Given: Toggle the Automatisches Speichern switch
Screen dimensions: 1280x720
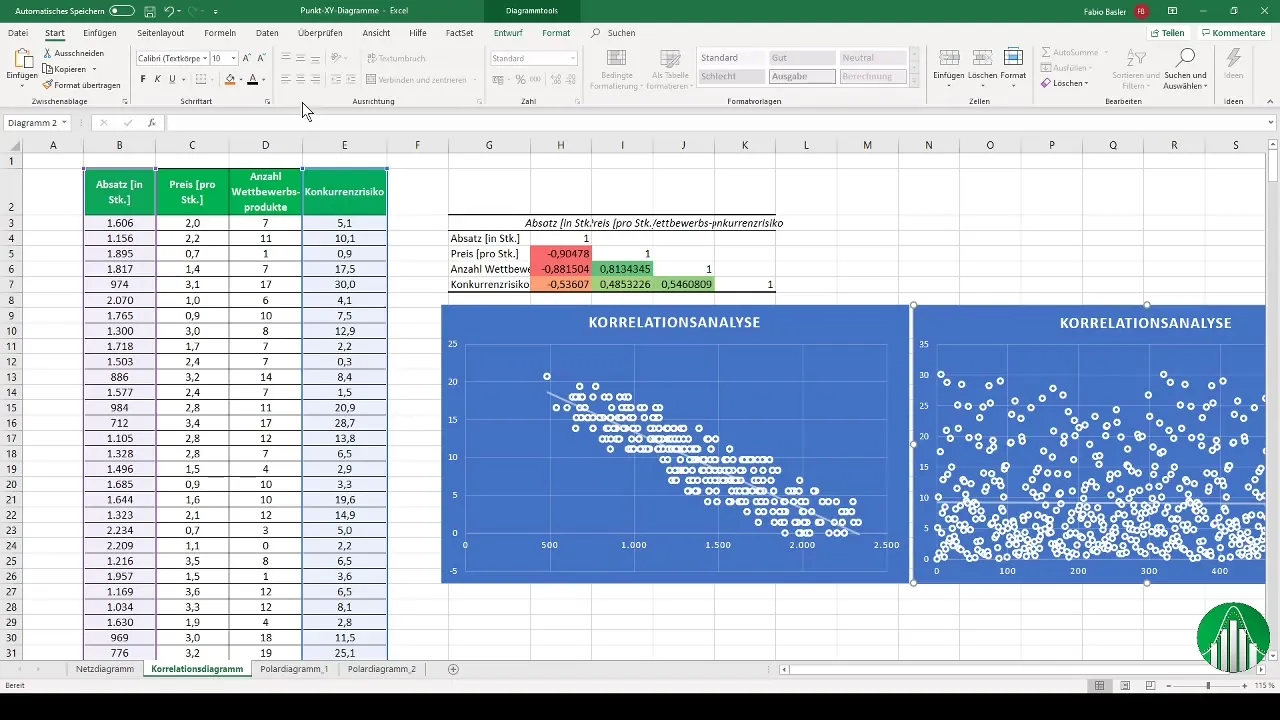Looking at the screenshot, I should point(121,11).
